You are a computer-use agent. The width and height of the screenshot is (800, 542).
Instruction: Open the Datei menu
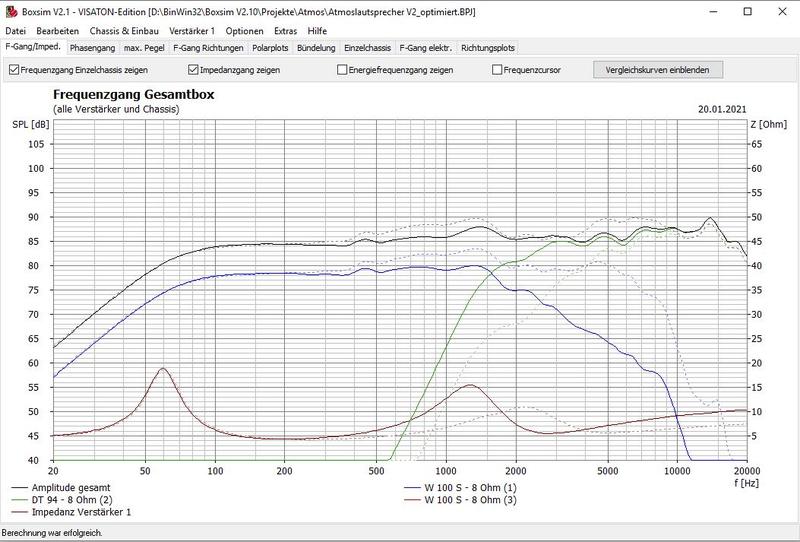[x=16, y=31]
